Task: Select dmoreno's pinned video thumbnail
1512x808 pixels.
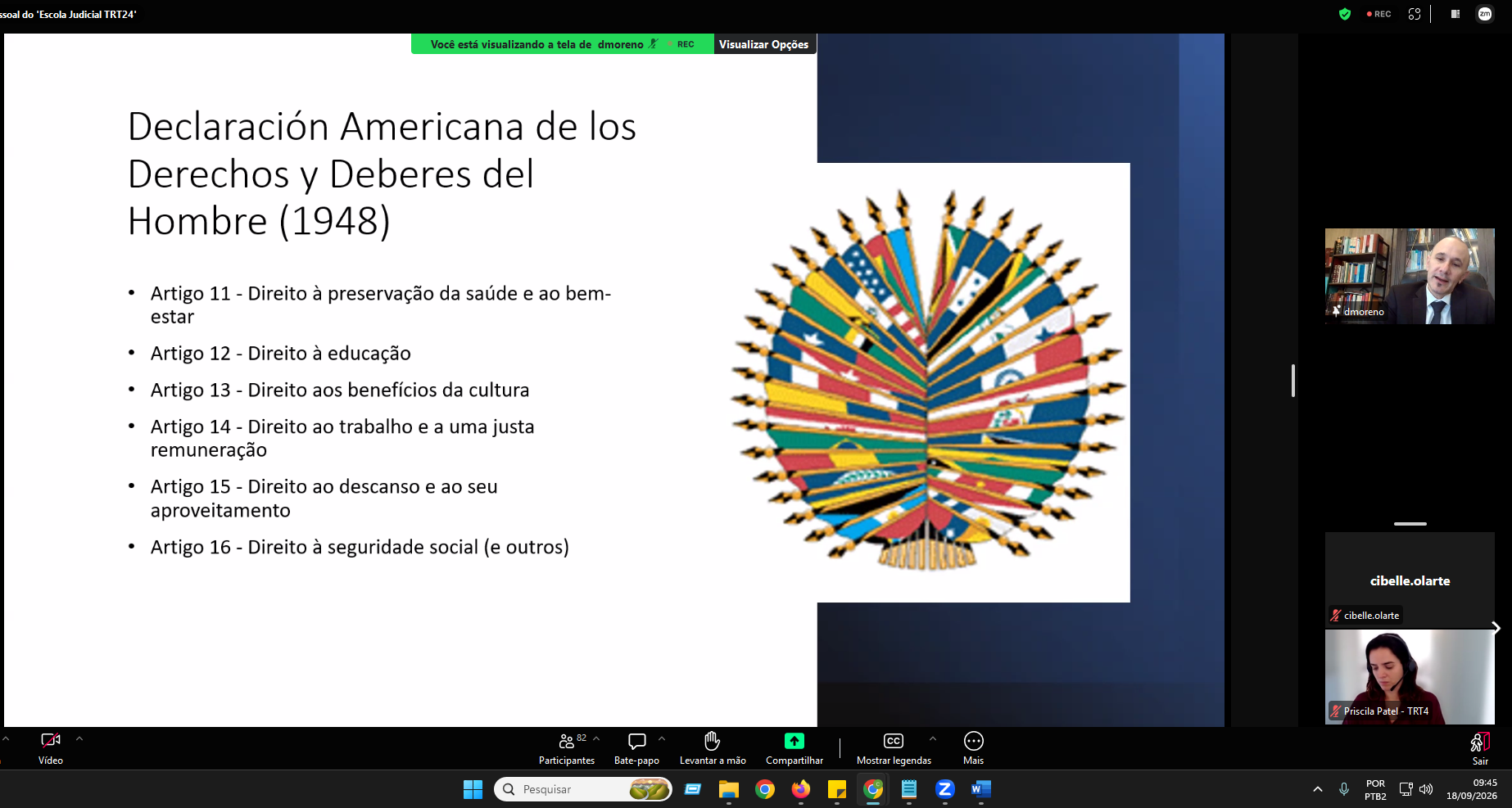Action: (x=1410, y=276)
